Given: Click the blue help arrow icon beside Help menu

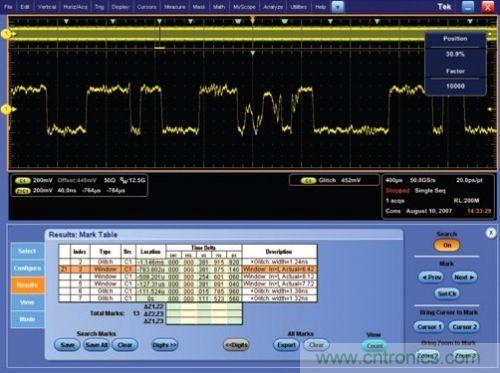Looking at the screenshot, I should point(337,7).
